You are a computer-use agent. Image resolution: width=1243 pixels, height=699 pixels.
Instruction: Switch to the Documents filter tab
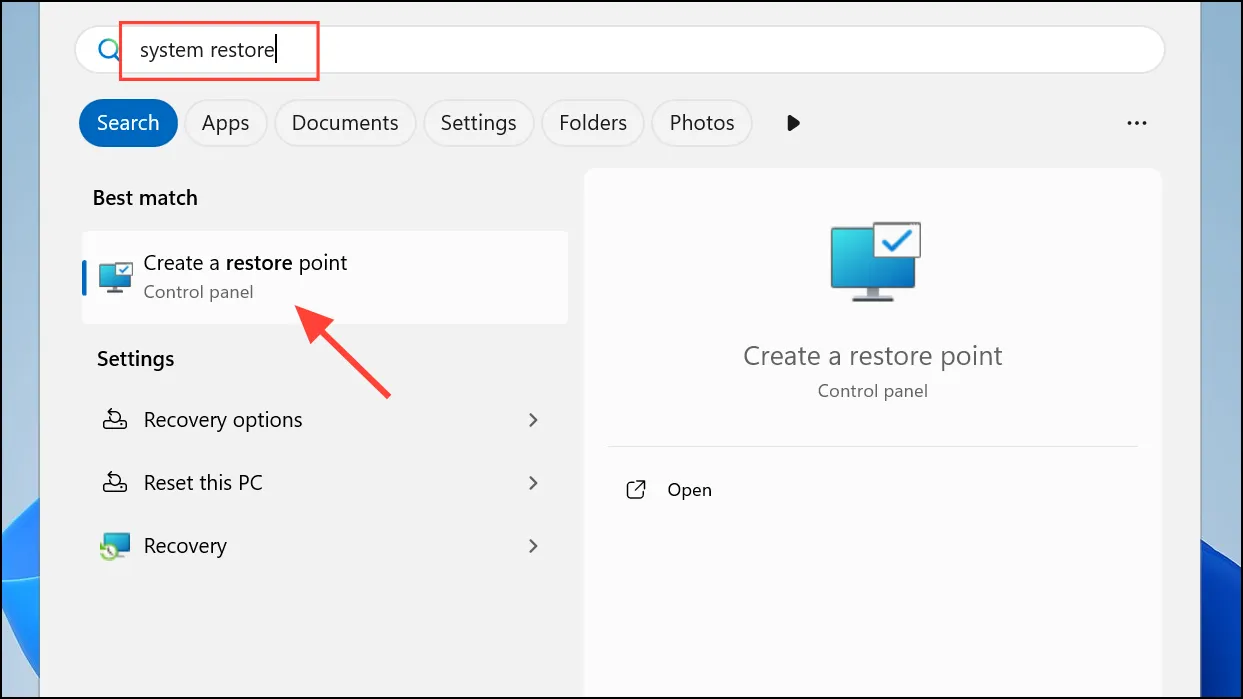pyautogui.click(x=345, y=123)
